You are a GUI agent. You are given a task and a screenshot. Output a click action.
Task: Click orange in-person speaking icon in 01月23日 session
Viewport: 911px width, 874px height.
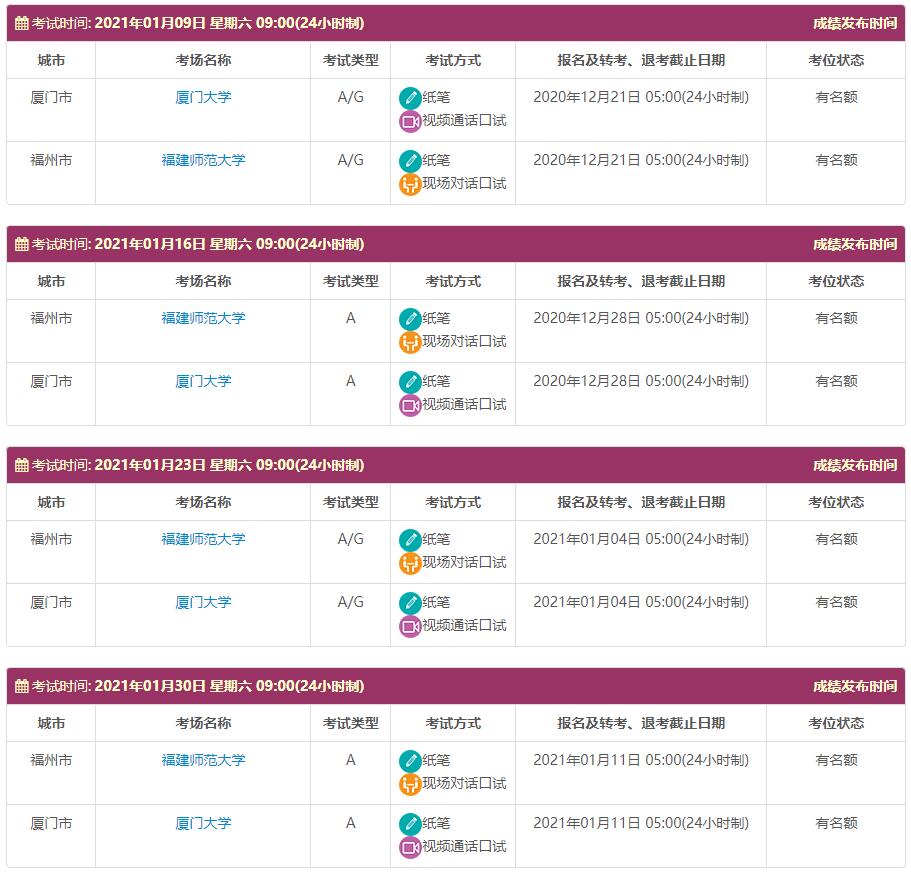pyautogui.click(x=410, y=563)
